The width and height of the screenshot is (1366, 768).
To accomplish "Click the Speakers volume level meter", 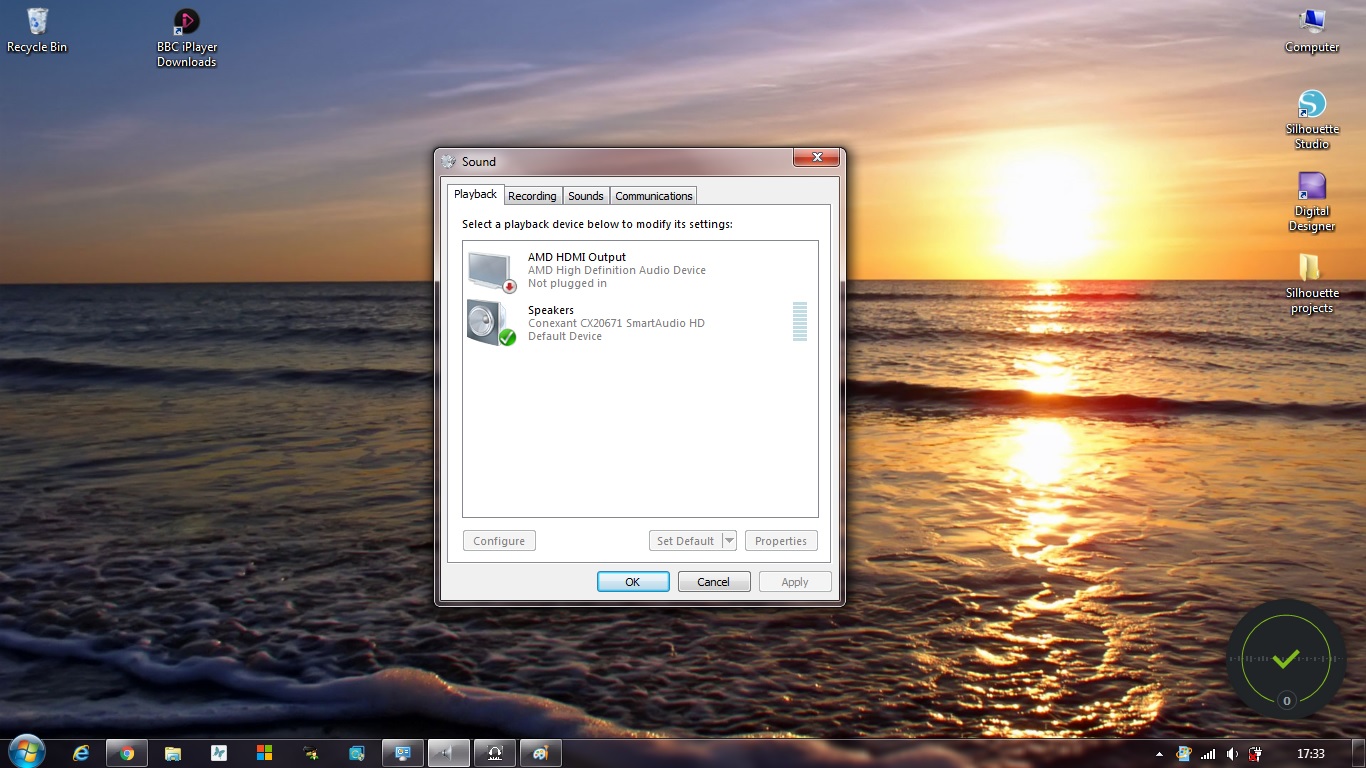I will coord(799,322).
